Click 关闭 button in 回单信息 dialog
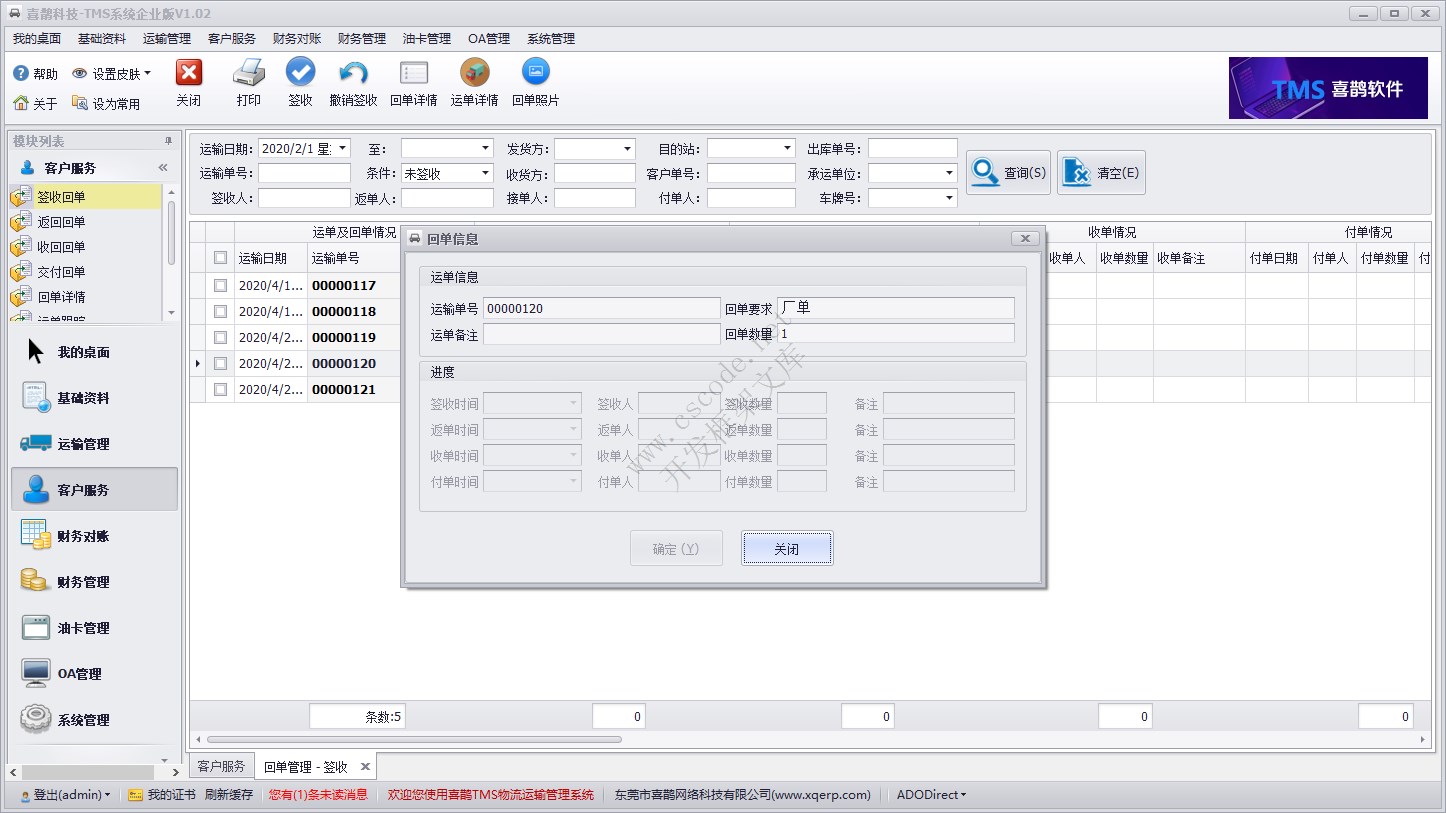Viewport: 1446px width, 813px height. tap(787, 548)
